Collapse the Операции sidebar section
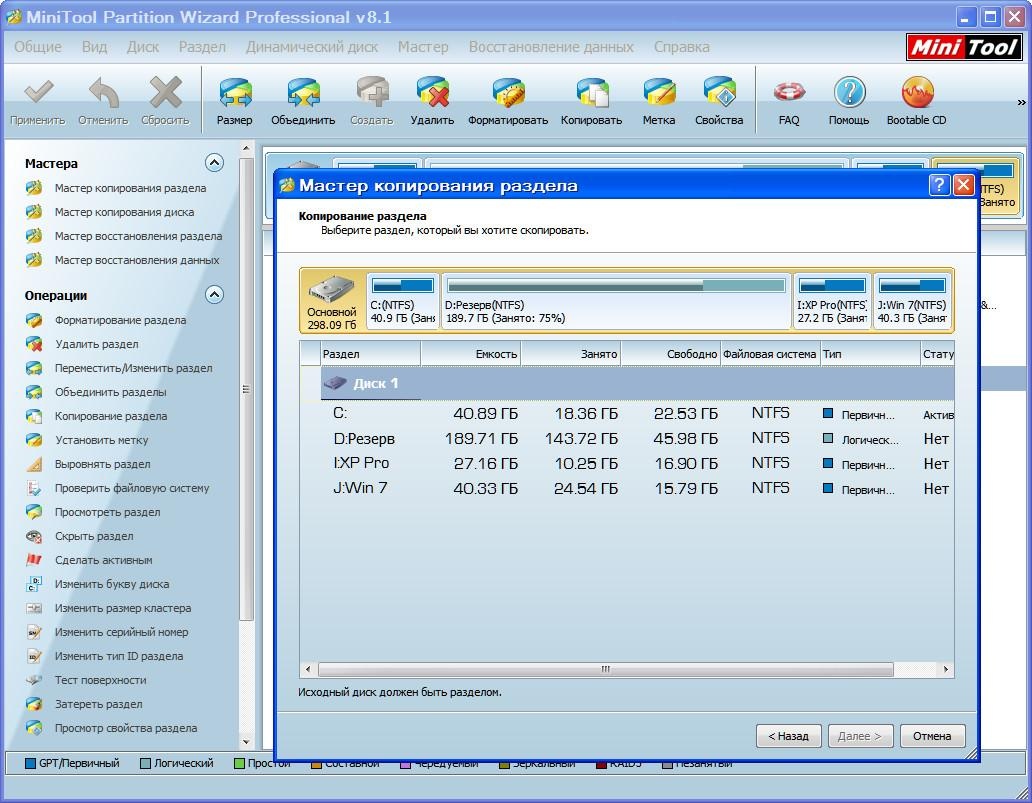 click(x=214, y=294)
